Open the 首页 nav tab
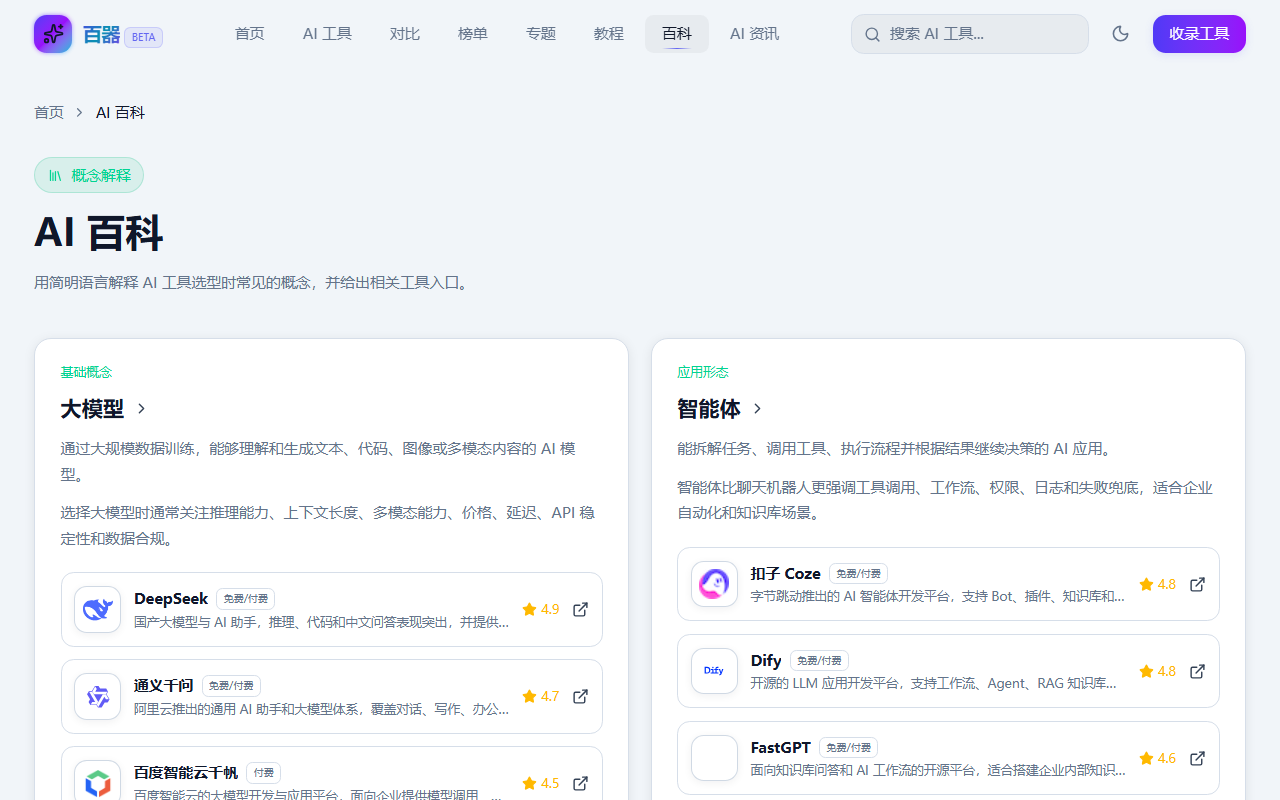This screenshot has height=800, width=1280. [x=250, y=34]
